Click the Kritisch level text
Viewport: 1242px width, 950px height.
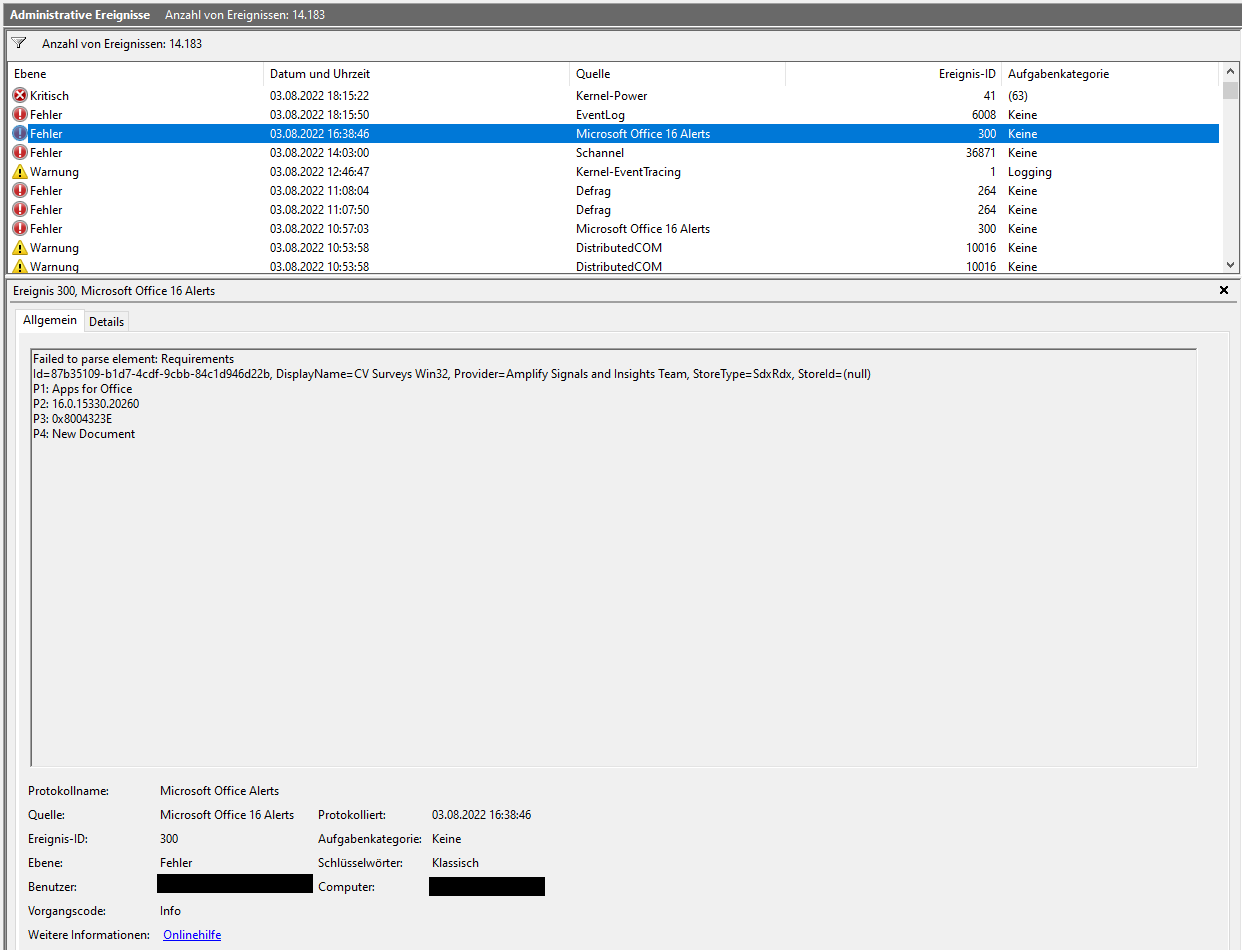click(x=49, y=96)
